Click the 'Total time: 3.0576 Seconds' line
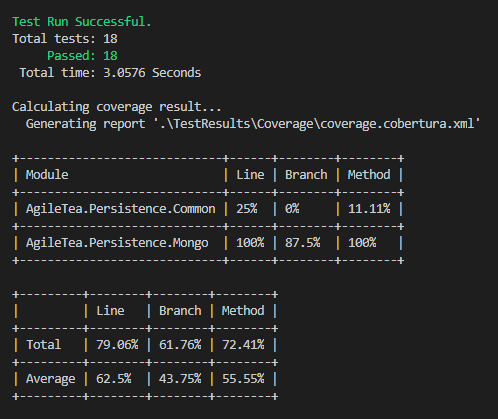This screenshot has height=419, width=498. (x=110, y=73)
